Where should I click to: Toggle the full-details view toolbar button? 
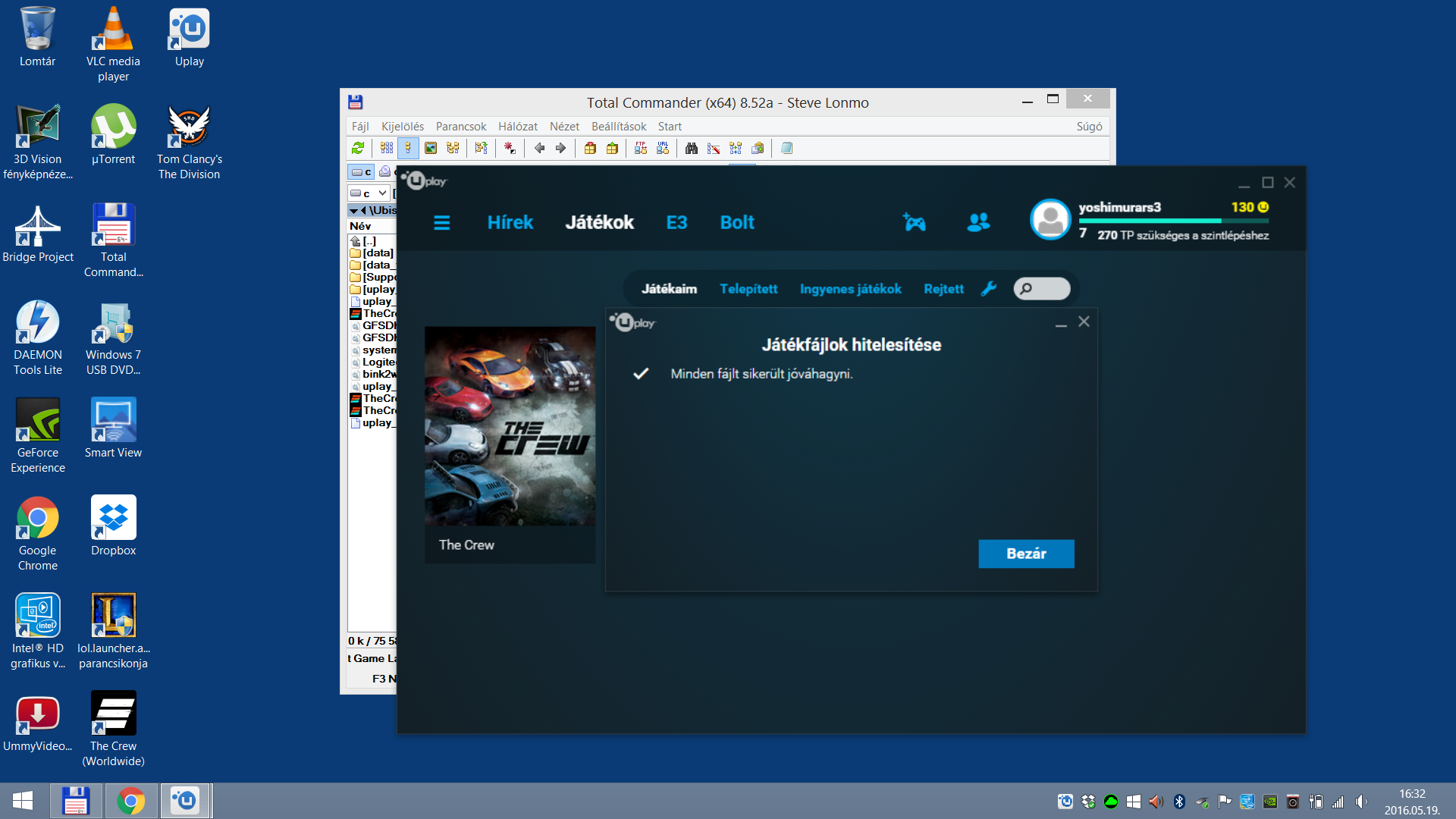(408, 149)
